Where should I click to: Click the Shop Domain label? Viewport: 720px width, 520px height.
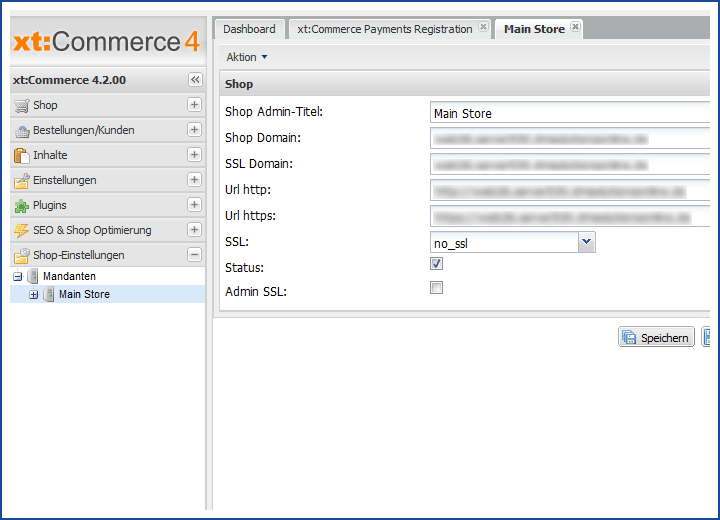263,138
